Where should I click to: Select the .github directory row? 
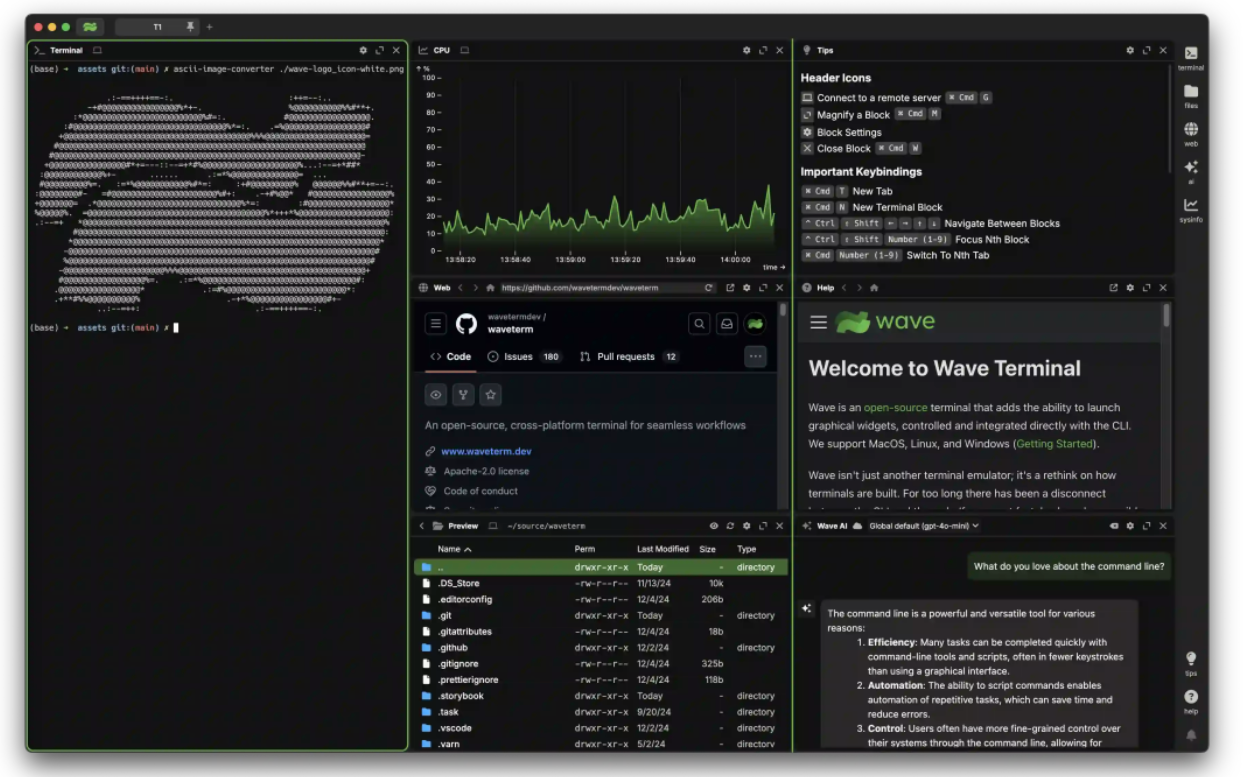point(600,648)
